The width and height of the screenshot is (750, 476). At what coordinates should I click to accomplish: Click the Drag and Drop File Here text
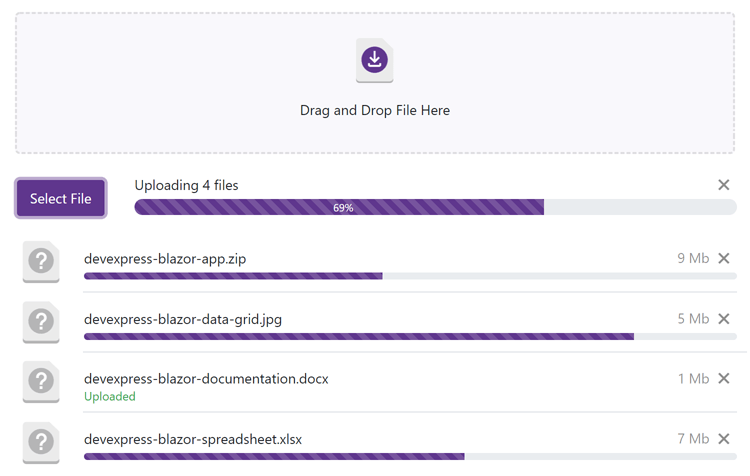coord(374,110)
